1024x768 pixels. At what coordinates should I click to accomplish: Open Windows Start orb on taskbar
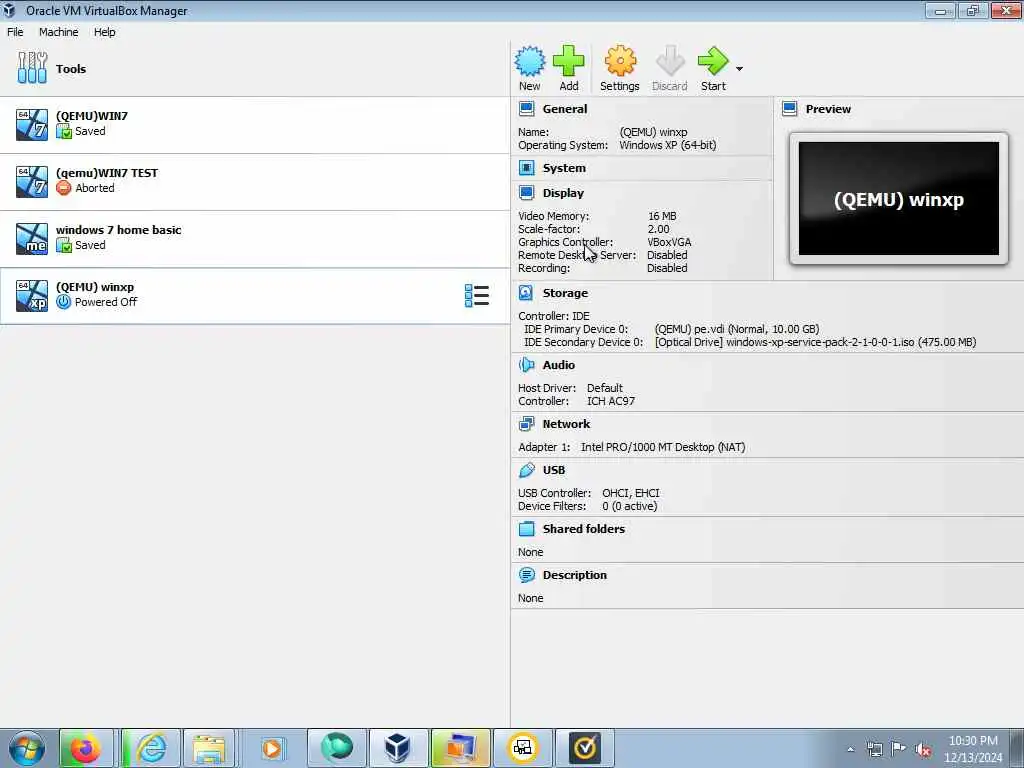coord(27,748)
